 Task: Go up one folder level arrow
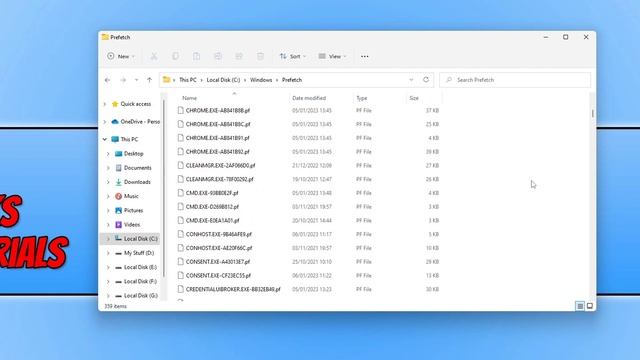[x=149, y=80]
